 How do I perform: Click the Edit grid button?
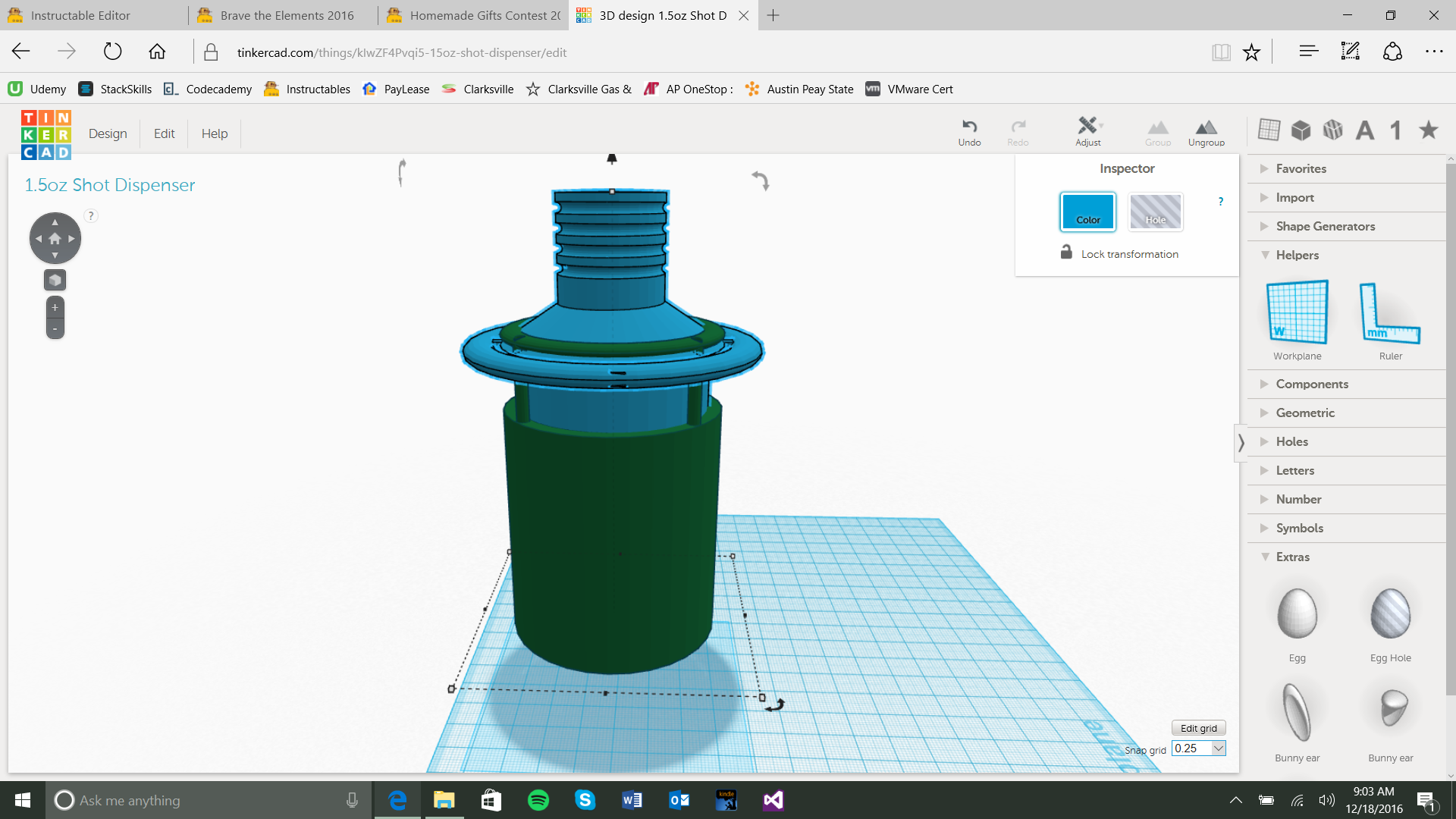click(1198, 728)
